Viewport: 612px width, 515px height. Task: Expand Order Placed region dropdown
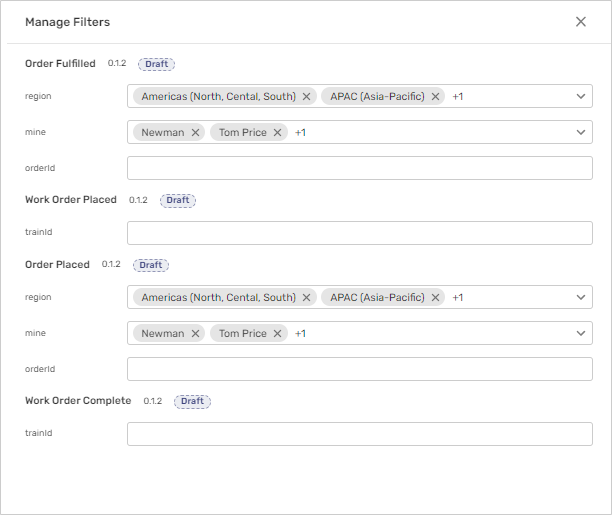(581, 298)
